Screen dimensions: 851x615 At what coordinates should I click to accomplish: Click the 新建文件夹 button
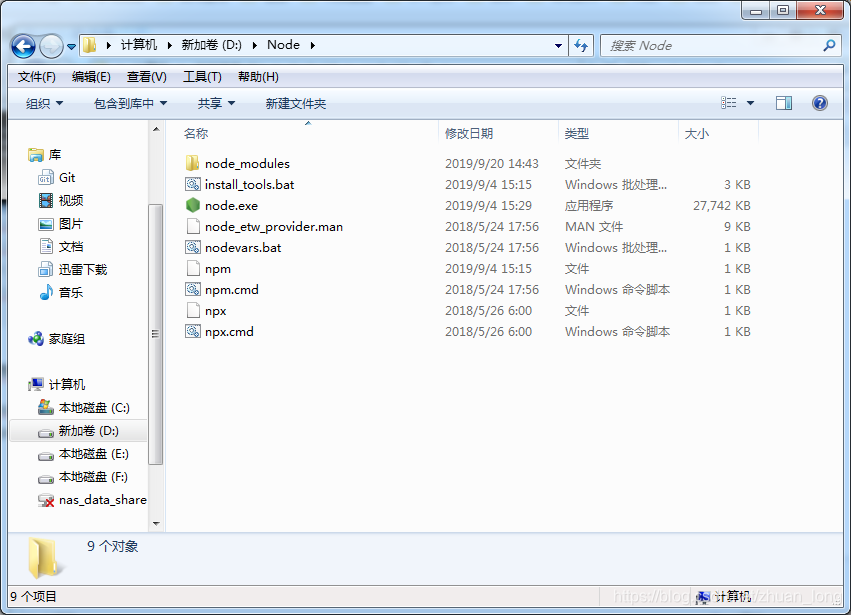[x=296, y=103]
